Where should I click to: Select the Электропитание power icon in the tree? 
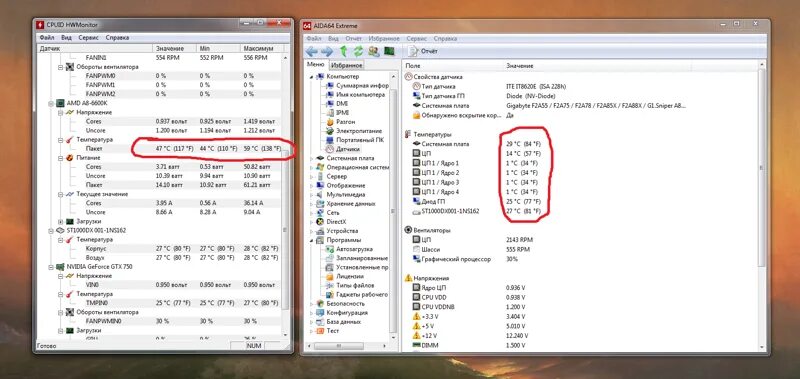[329, 131]
